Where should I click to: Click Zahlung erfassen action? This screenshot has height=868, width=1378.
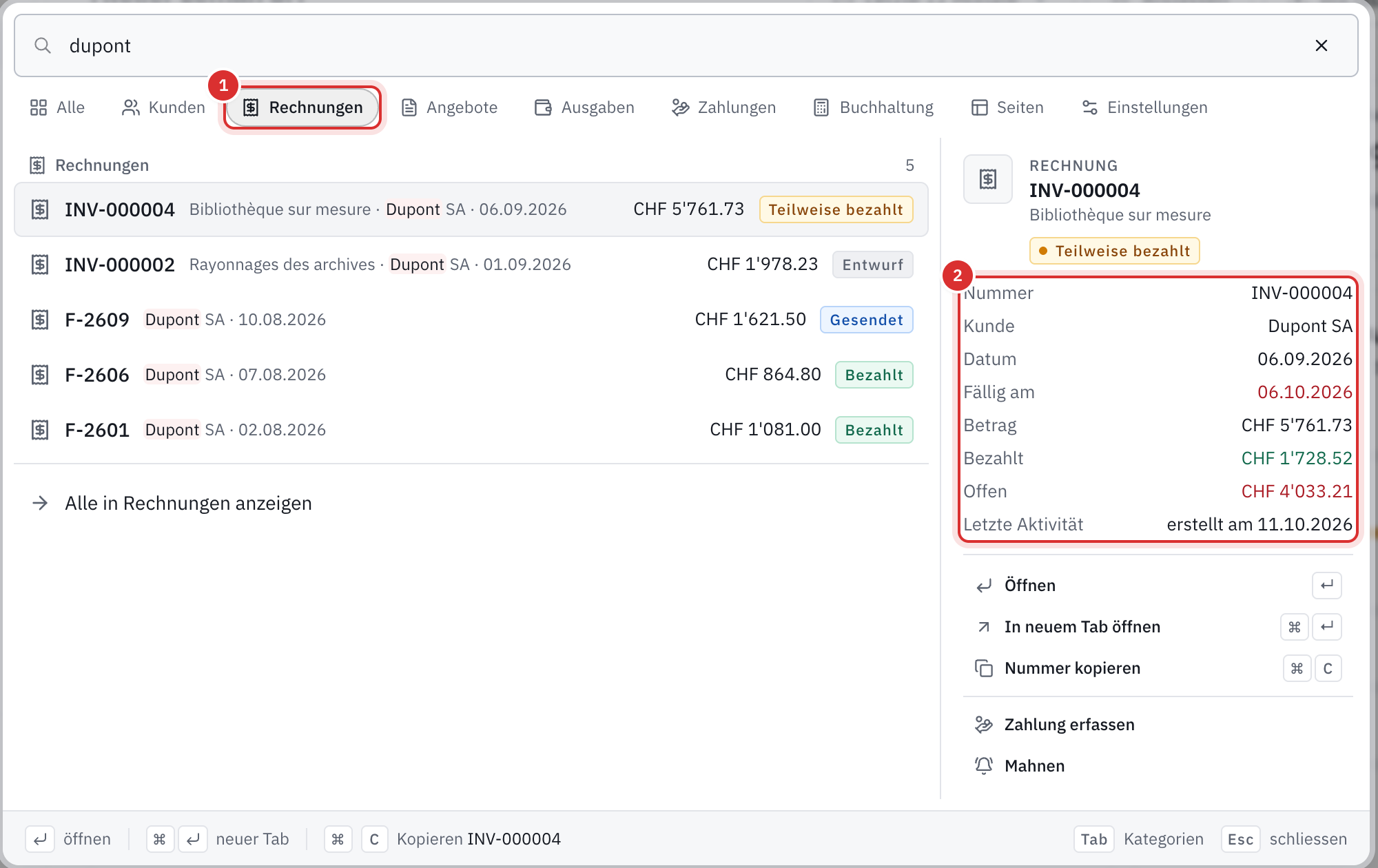pos(1158,725)
